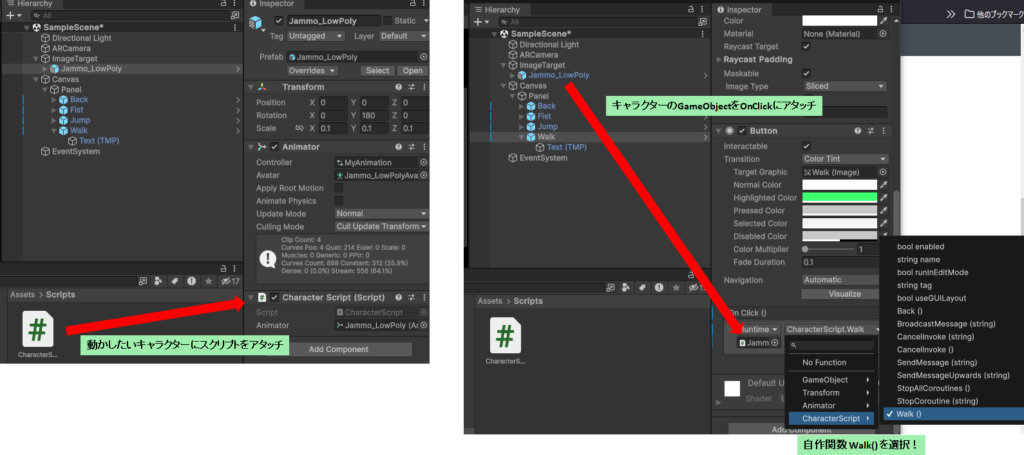Enable Apply Root Motion on the Animator
Screen dimensions: 1024x455
(x=338, y=188)
